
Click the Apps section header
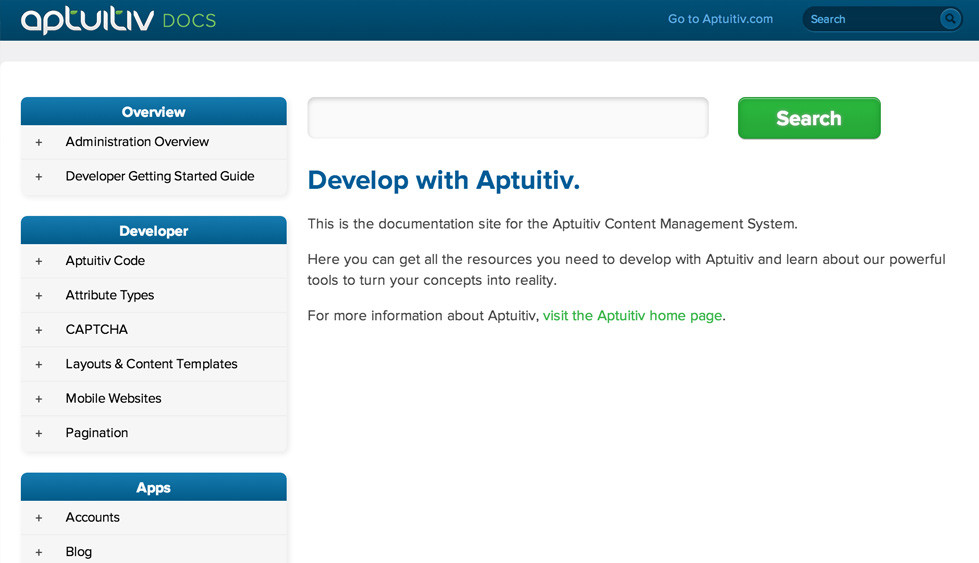point(154,487)
